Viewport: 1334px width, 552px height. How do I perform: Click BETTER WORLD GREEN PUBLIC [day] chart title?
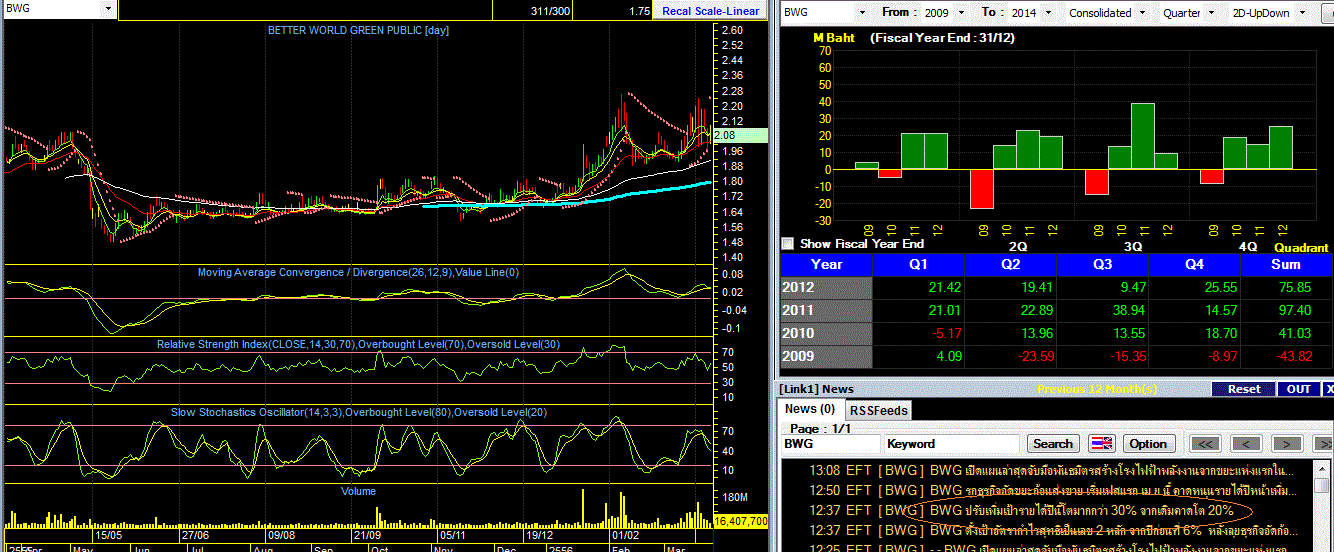(x=358, y=30)
